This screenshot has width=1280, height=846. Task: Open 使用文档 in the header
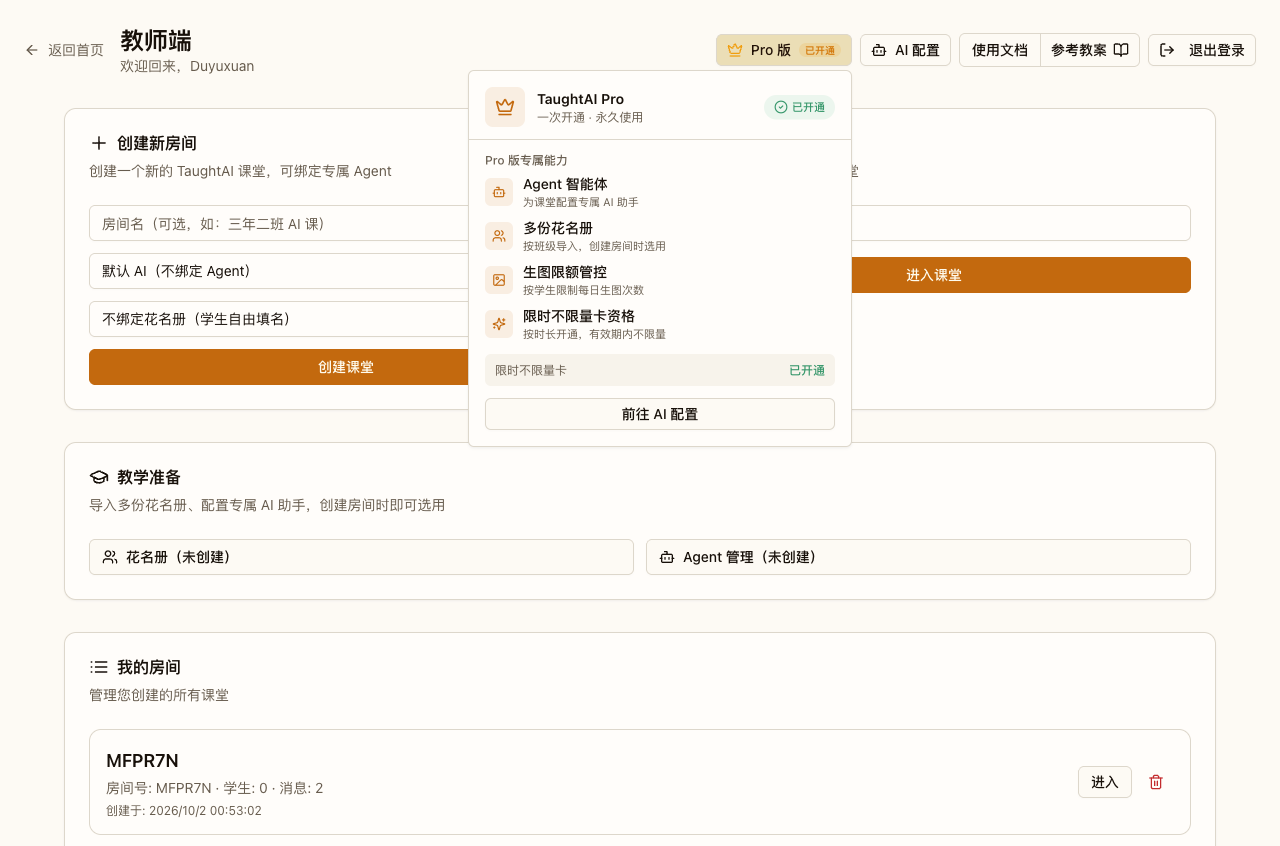[x=1000, y=50]
